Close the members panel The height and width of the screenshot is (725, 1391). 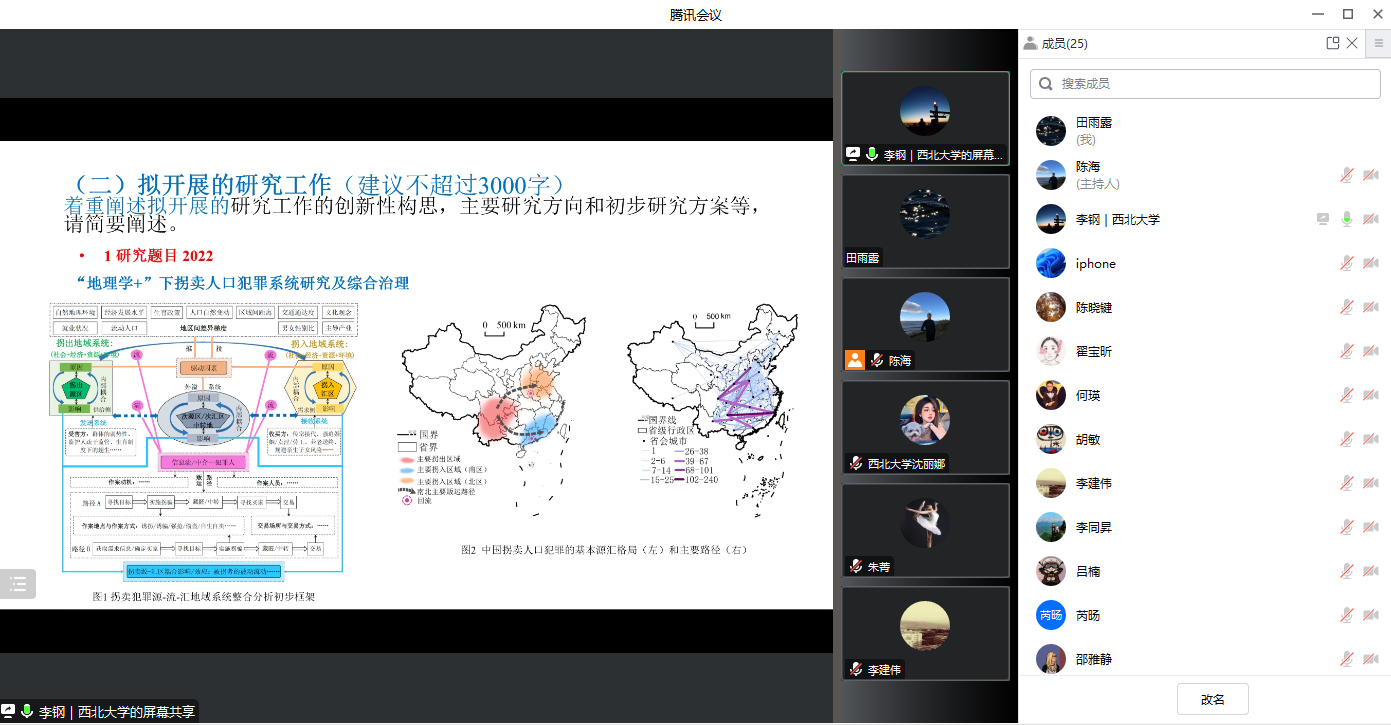coord(1352,43)
